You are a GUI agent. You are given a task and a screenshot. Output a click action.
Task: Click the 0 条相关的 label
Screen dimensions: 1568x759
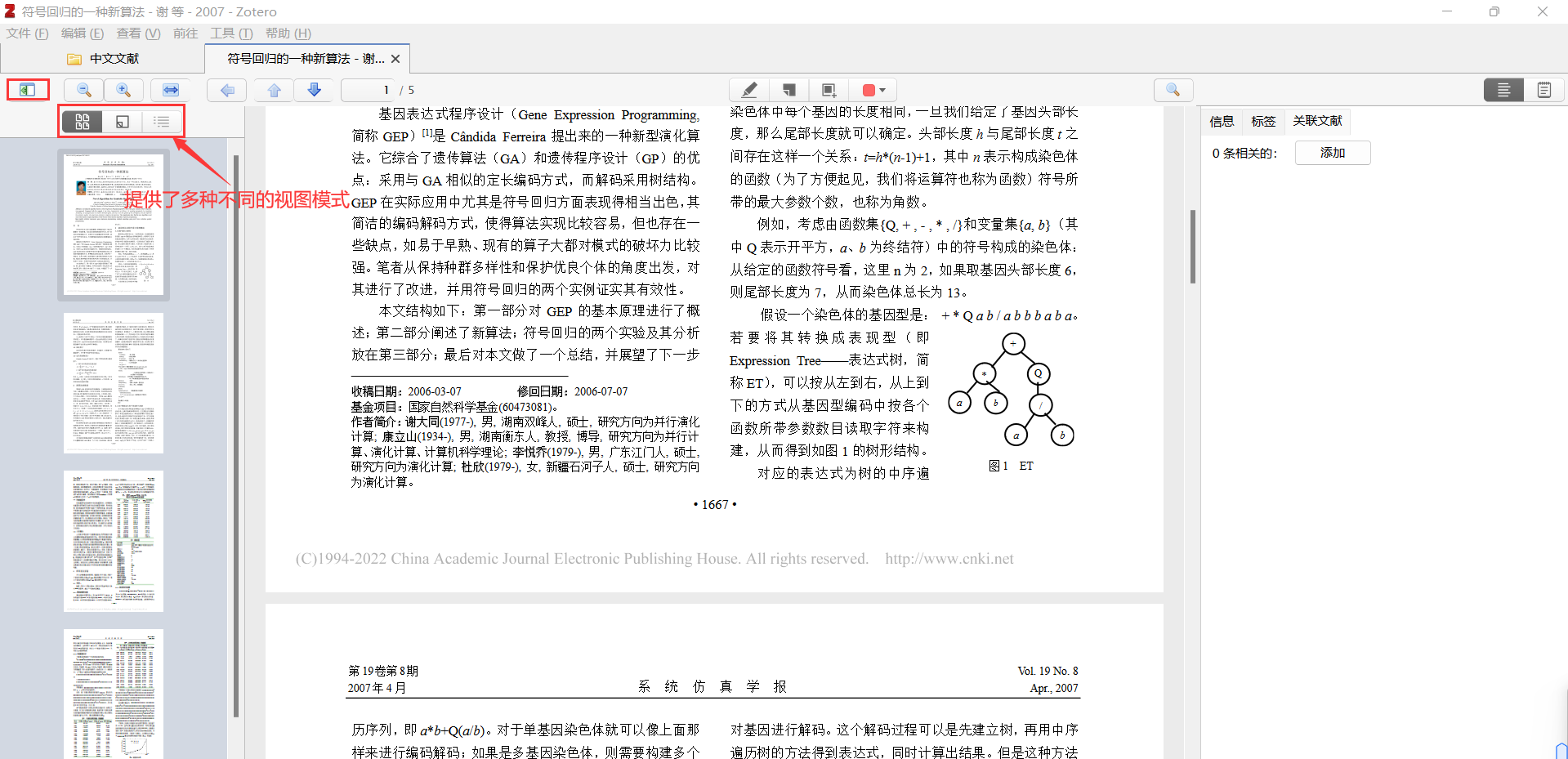1244,153
